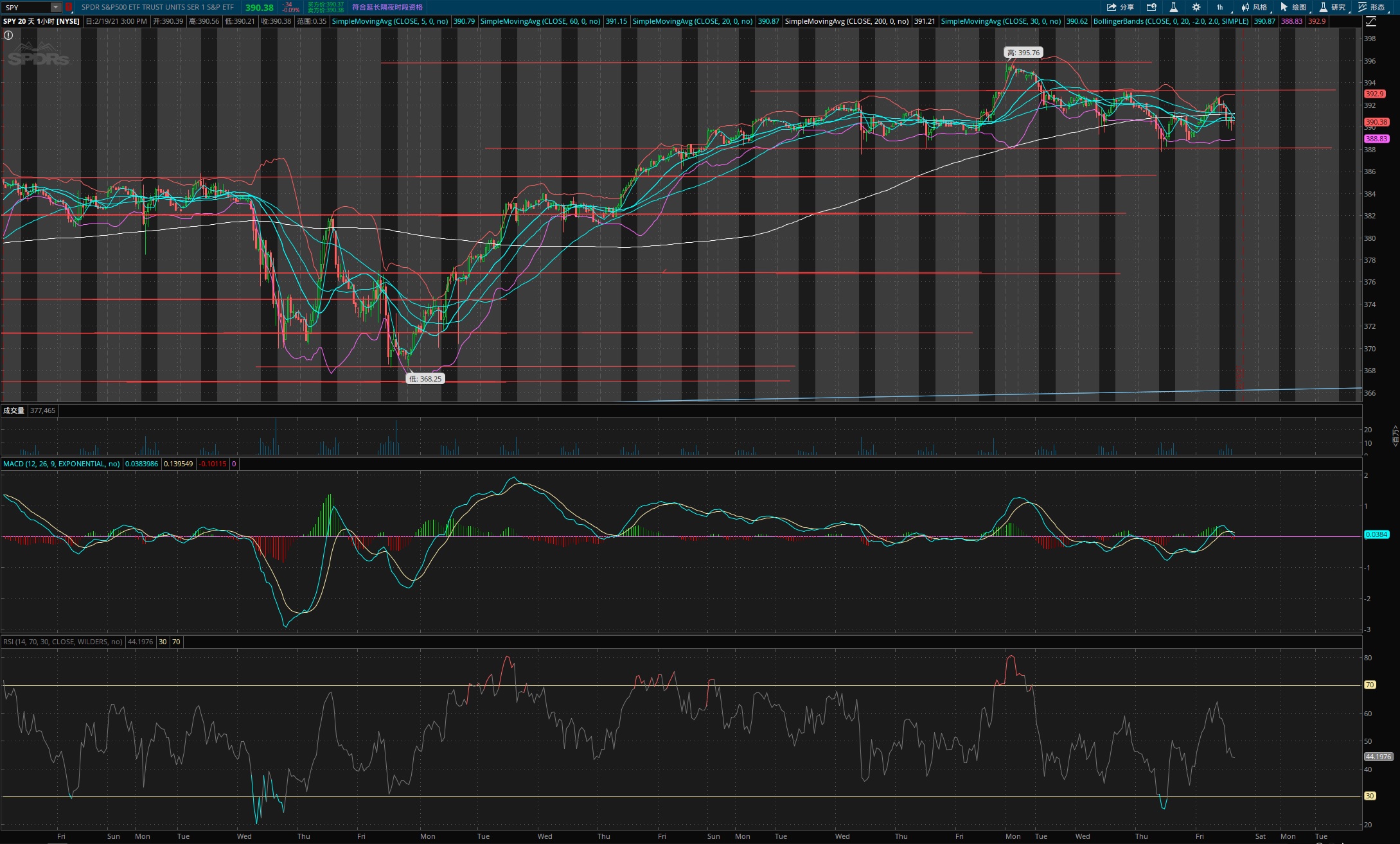Expand the SPY symbol dropdown arrow
1400x844 pixels.
pos(56,7)
